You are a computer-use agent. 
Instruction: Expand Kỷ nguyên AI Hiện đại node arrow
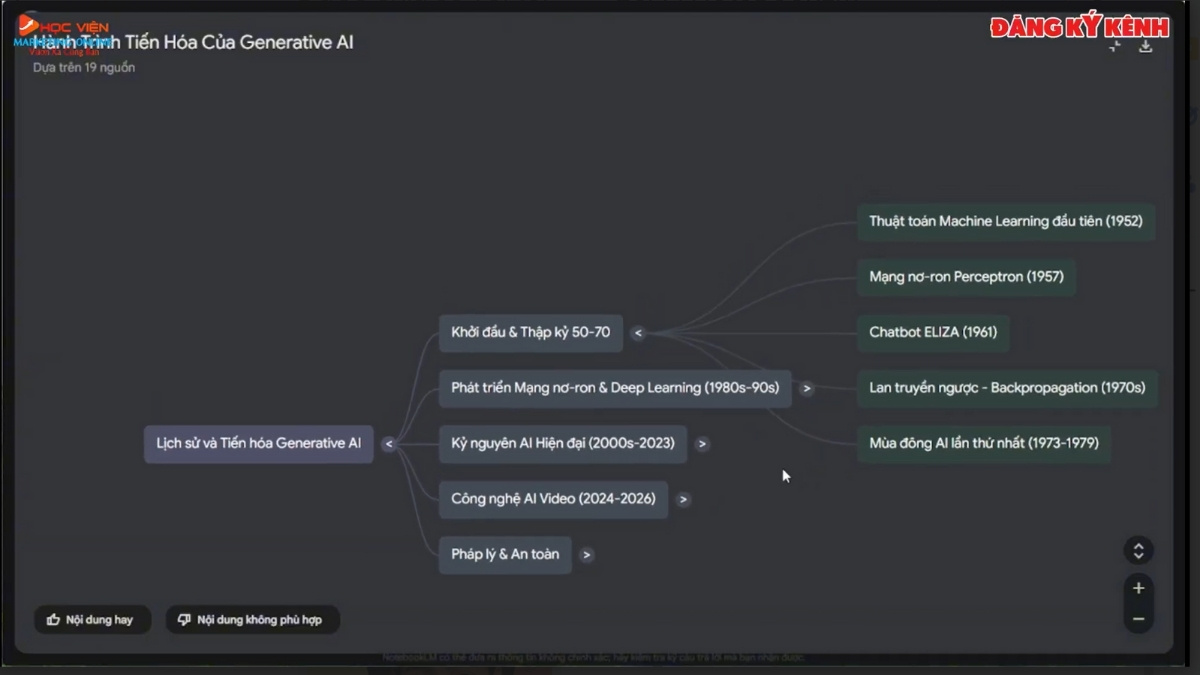(x=702, y=444)
